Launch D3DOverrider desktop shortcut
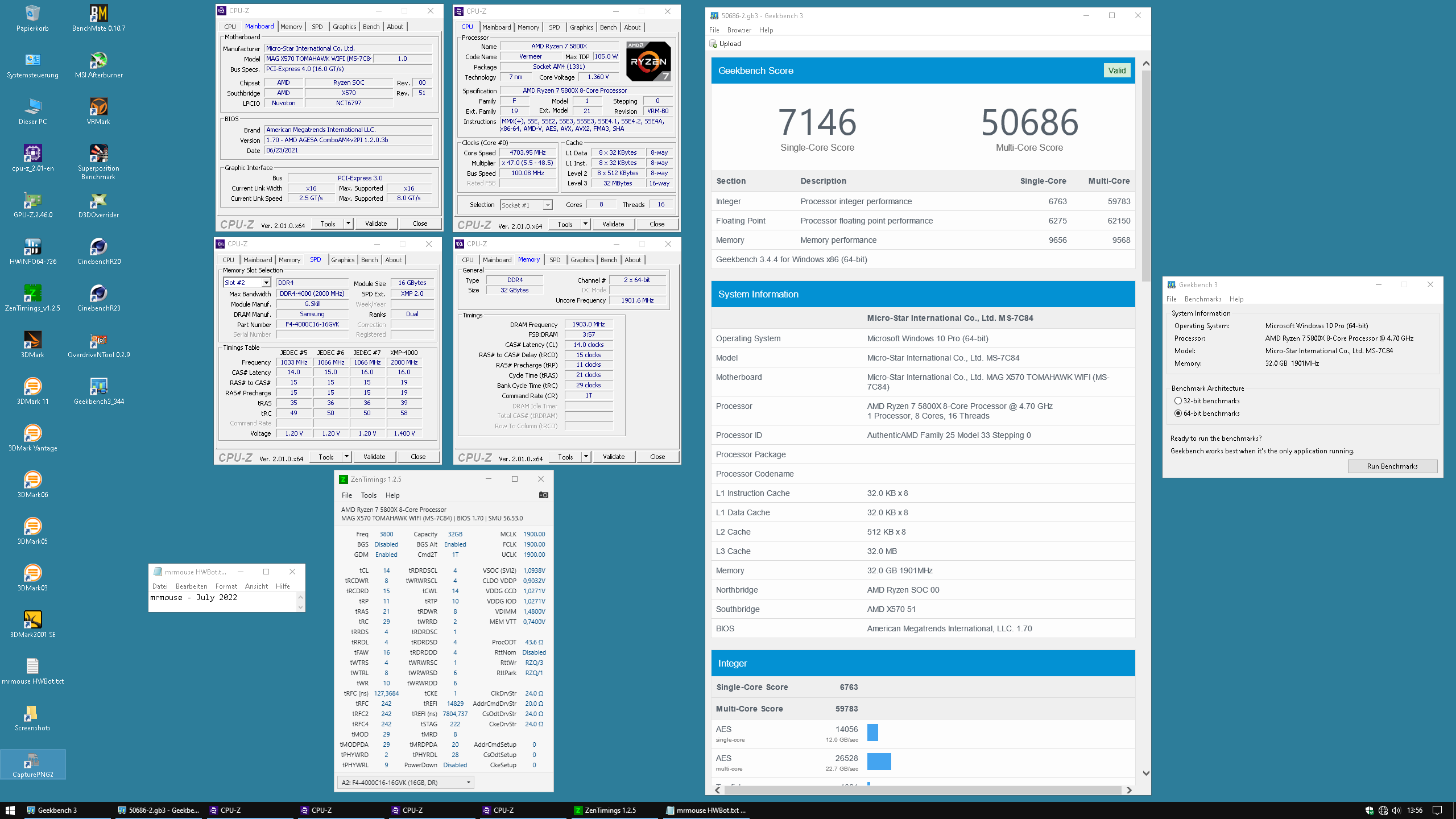This screenshot has width=1456, height=819. pyautogui.click(x=98, y=205)
